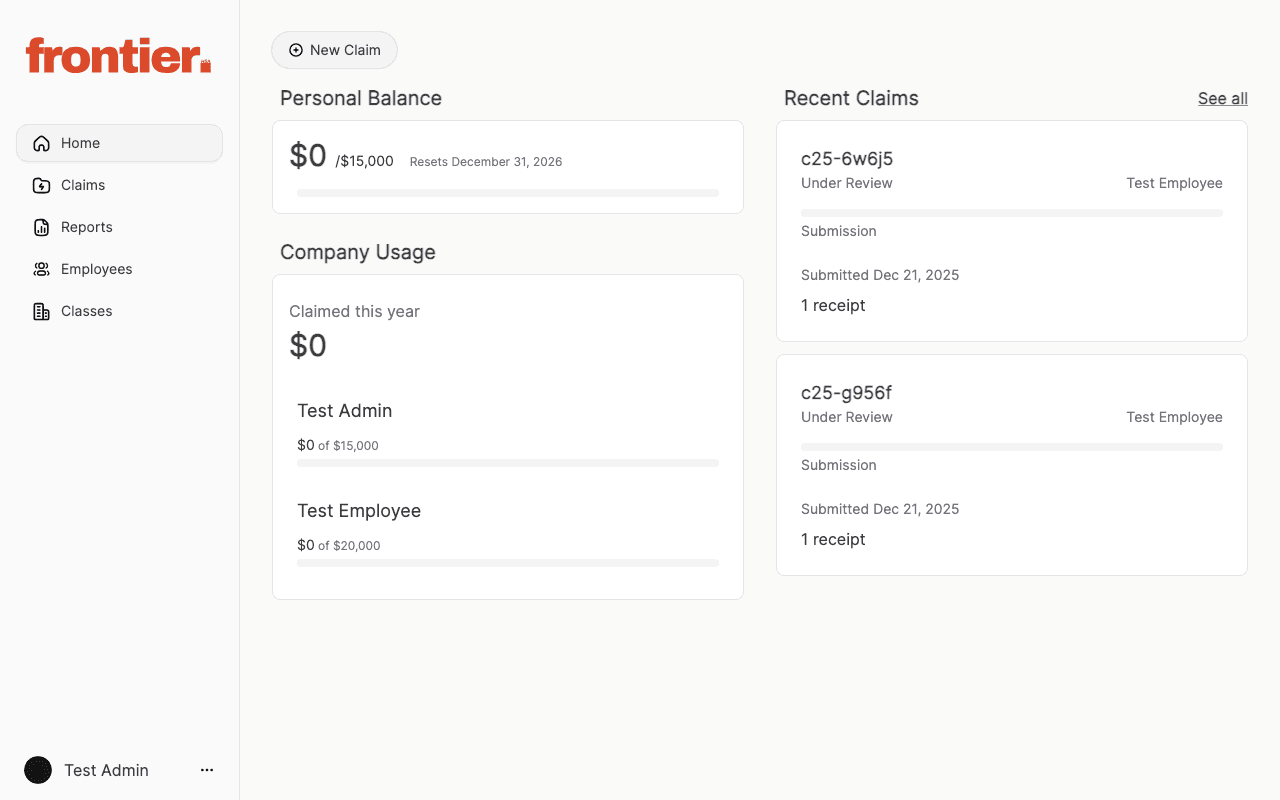Click the New Claim button

(x=334, y=49)
